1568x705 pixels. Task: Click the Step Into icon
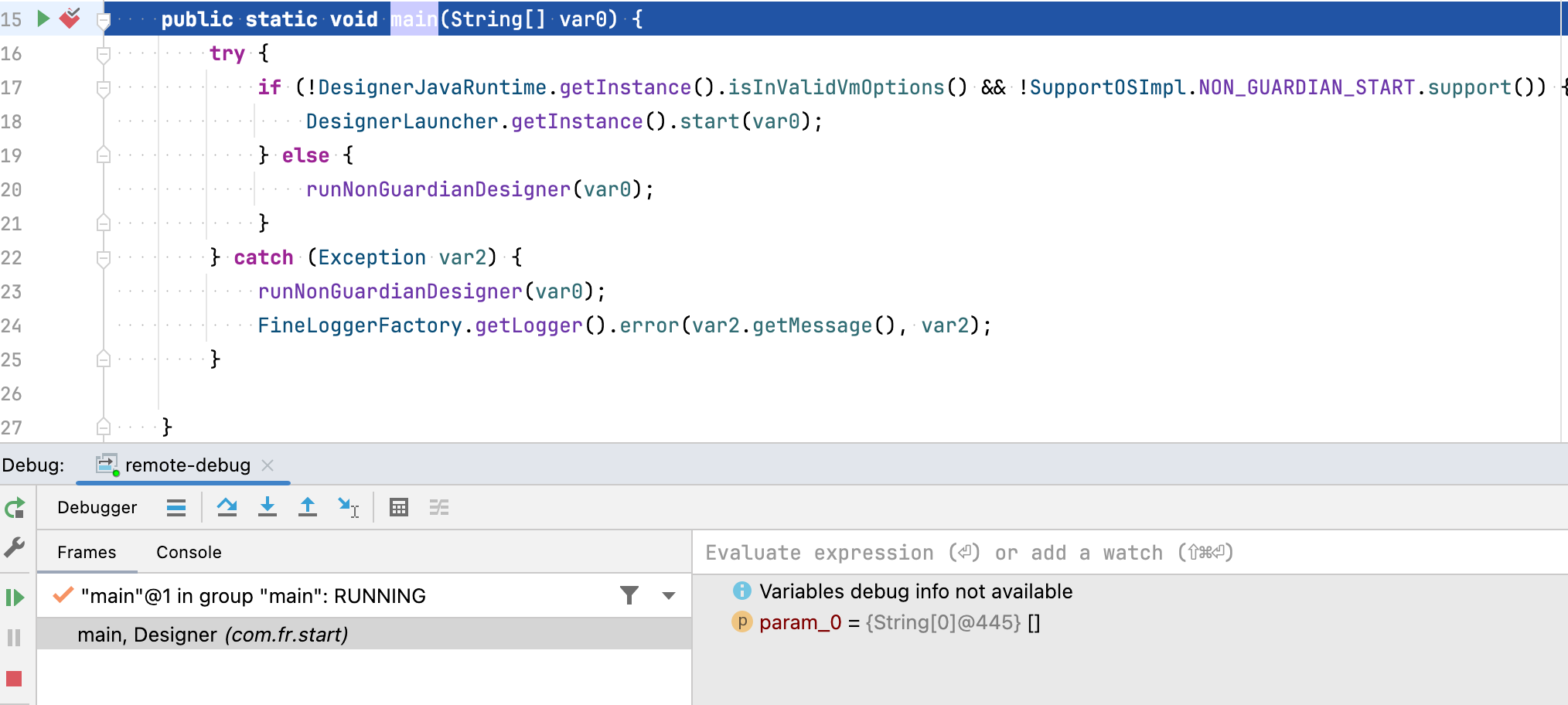268,507
